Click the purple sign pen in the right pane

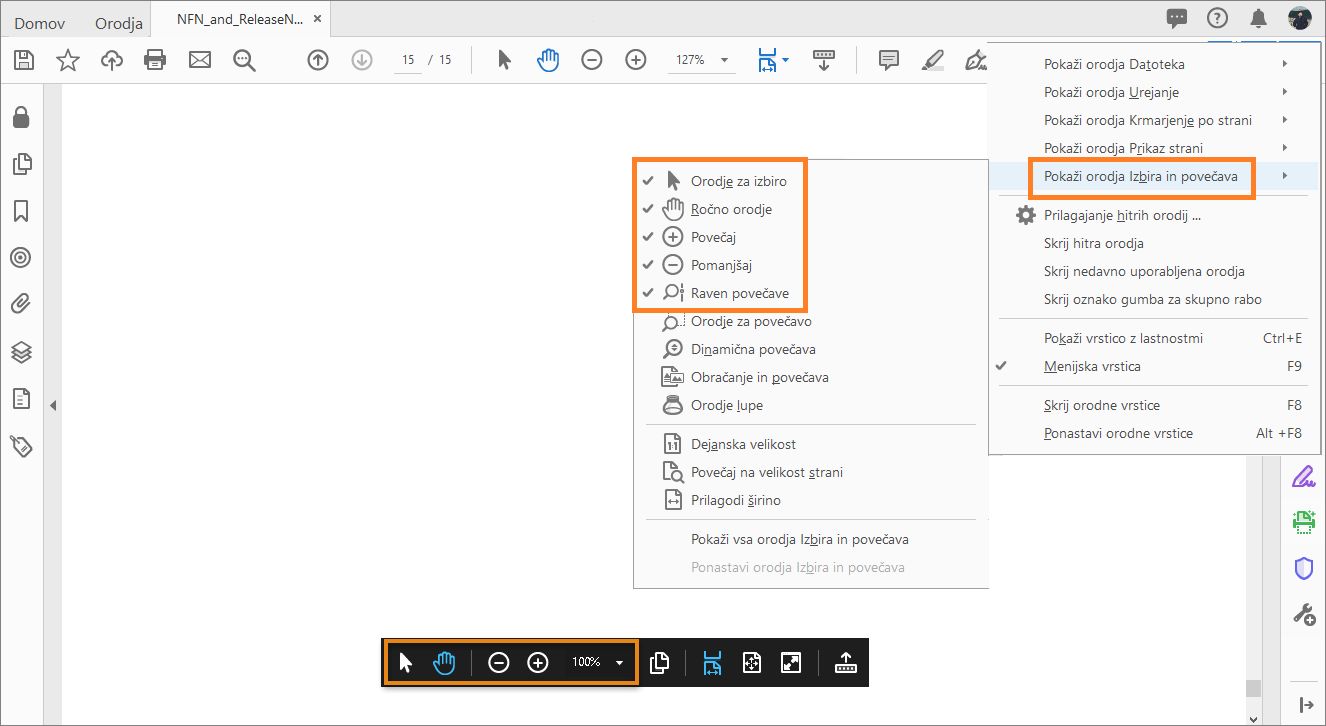click(x=1303, y=475)
